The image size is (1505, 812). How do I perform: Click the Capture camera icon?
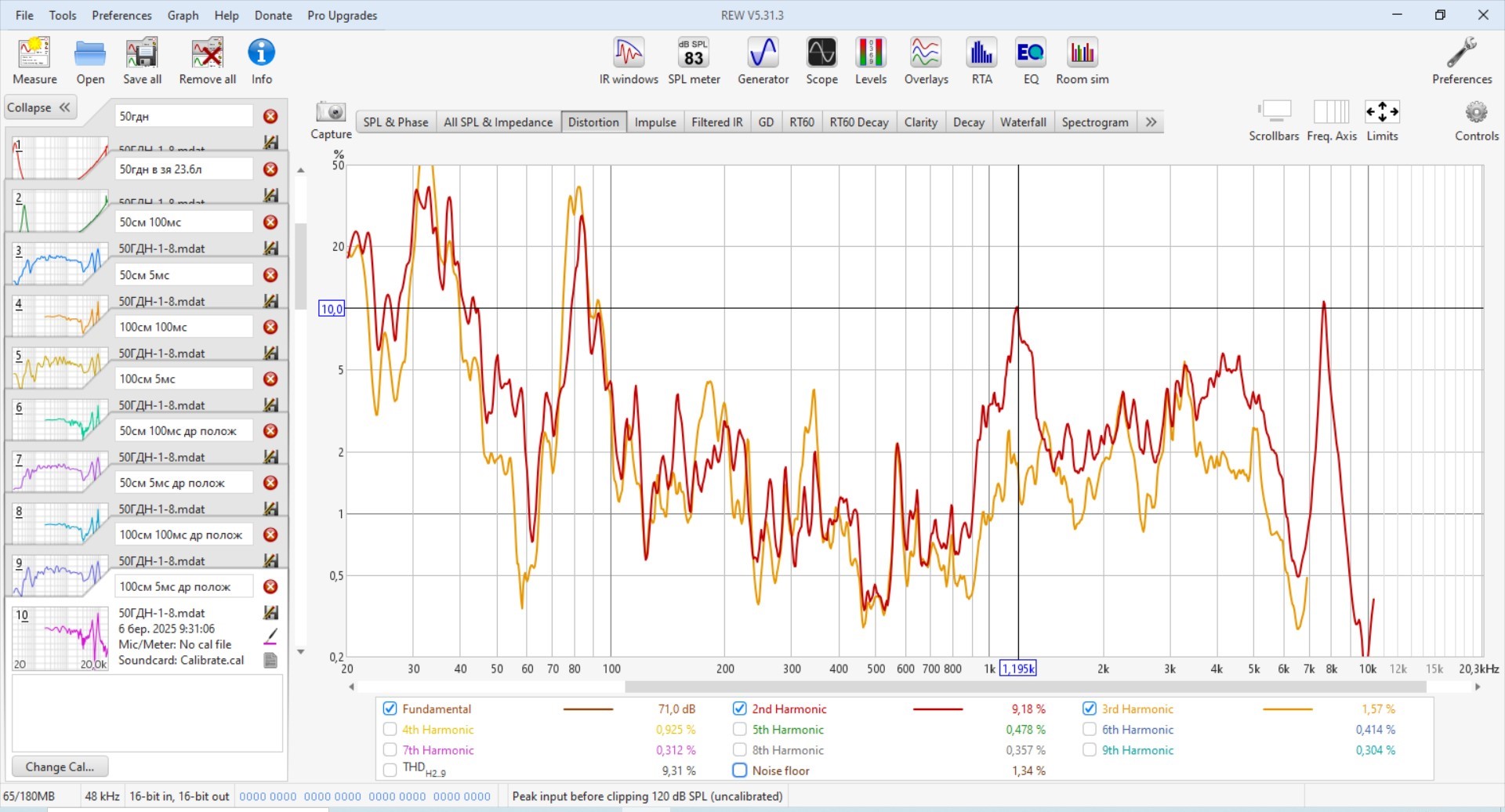[331, 112]
